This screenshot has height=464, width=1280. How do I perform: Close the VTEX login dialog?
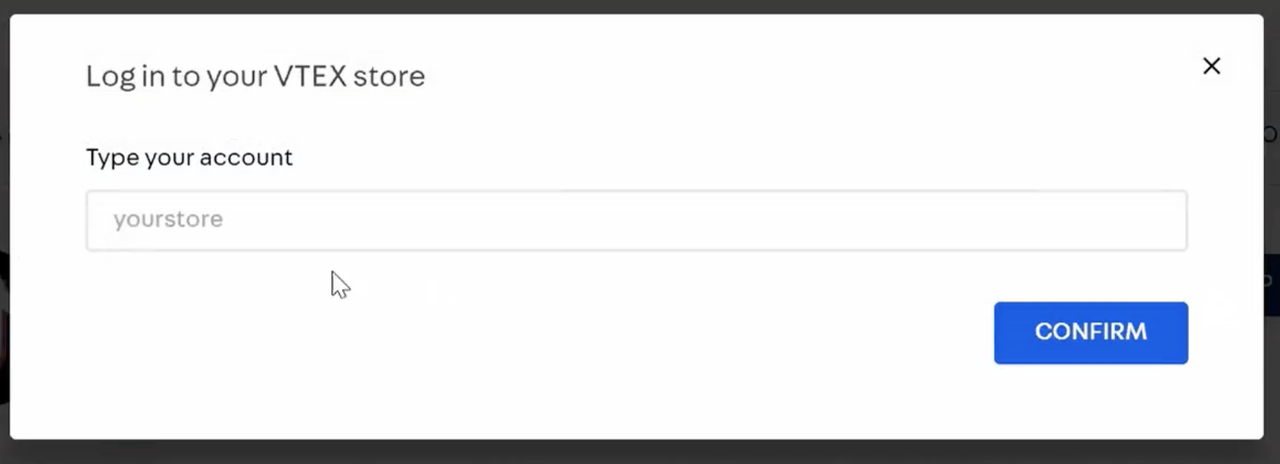pos(1211,66)
